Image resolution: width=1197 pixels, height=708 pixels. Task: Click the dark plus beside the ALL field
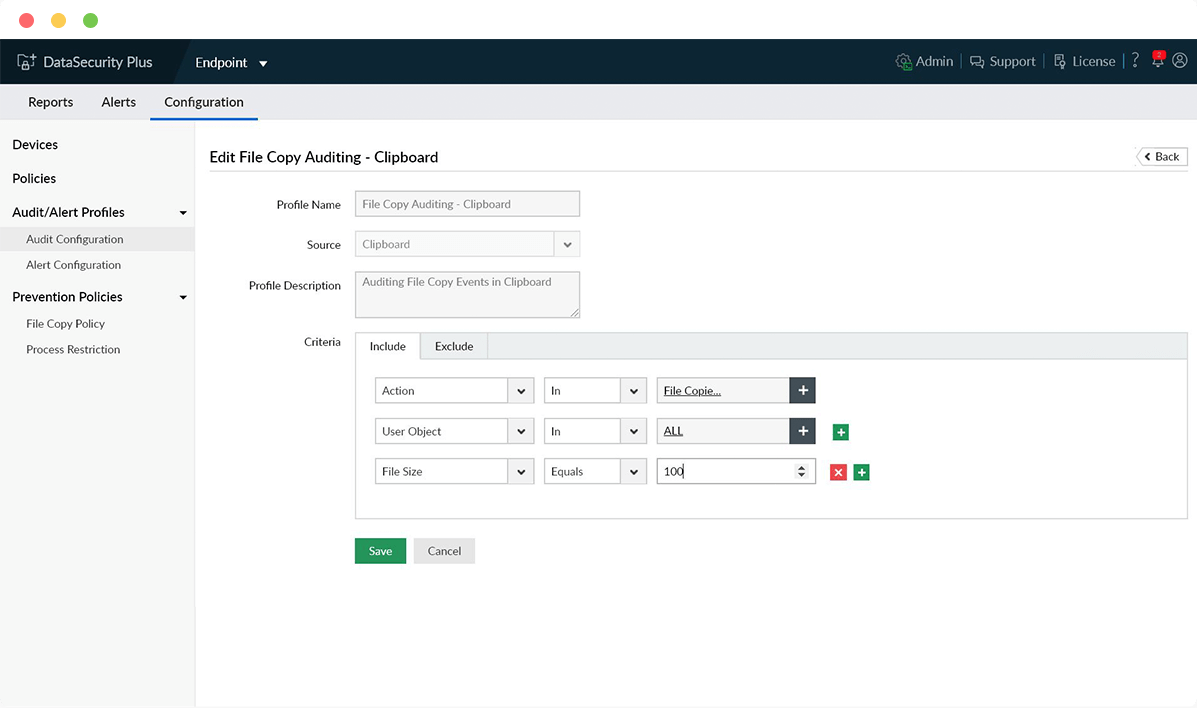(x=803, y=430)
